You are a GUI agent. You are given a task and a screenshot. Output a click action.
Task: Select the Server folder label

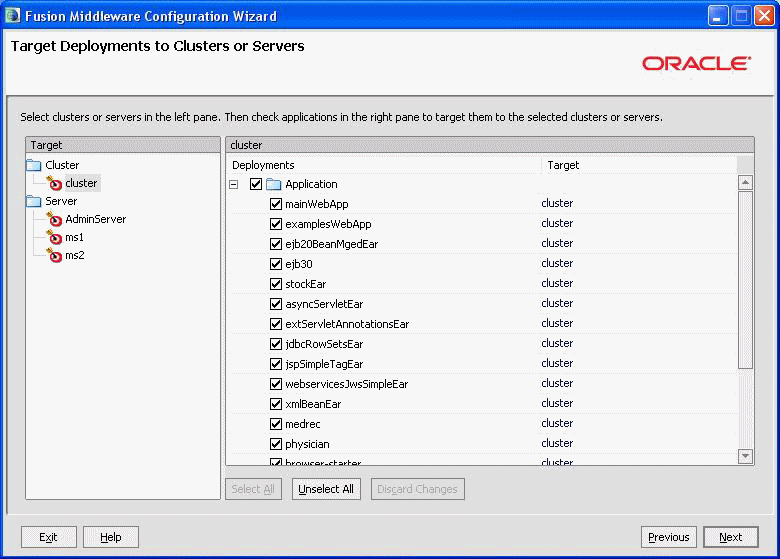pos(61,201)
